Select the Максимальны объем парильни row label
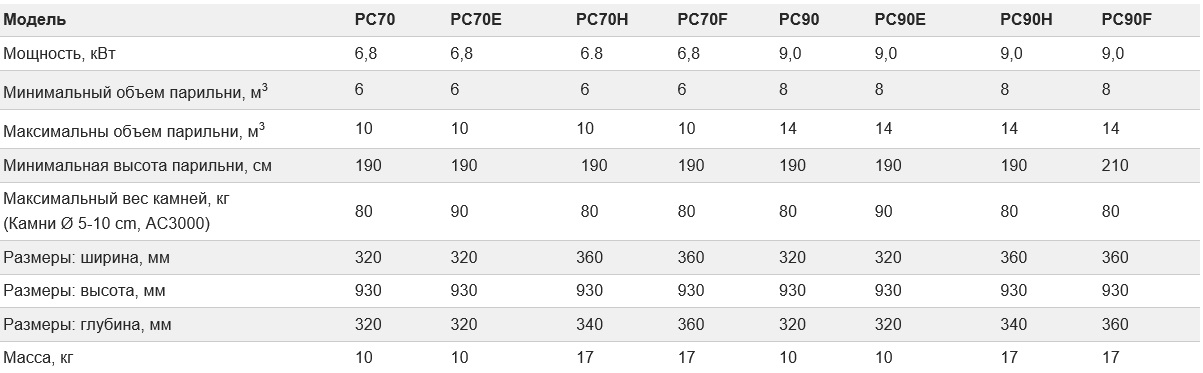The height and width of the screenshot is (373, 1203). pyautogui.click(x=134, y=130)
